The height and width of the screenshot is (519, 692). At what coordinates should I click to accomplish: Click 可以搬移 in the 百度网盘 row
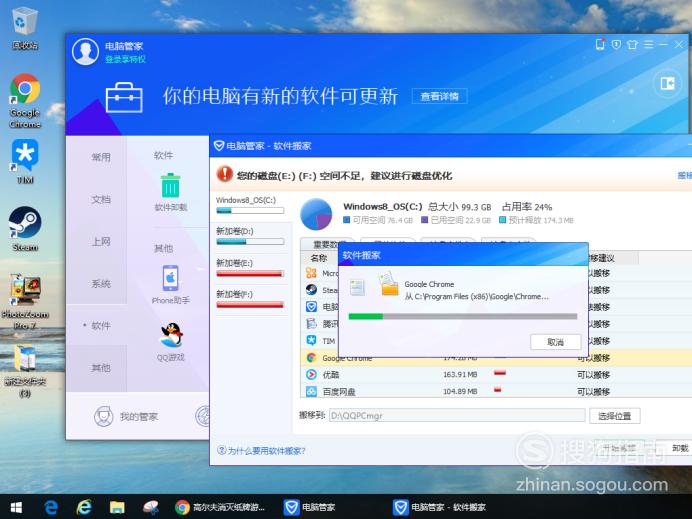pyautogui.click(x=594, y=391)
